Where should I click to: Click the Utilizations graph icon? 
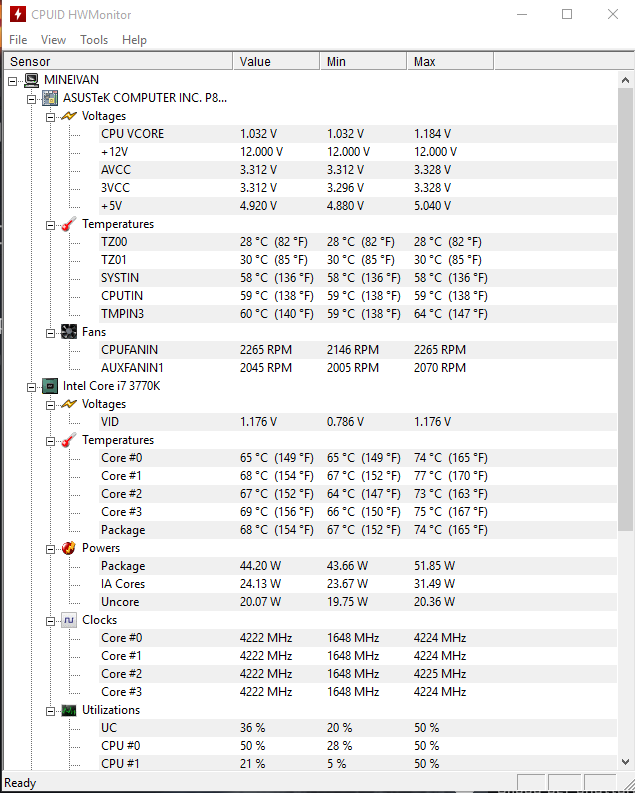[x=69, y=710]
